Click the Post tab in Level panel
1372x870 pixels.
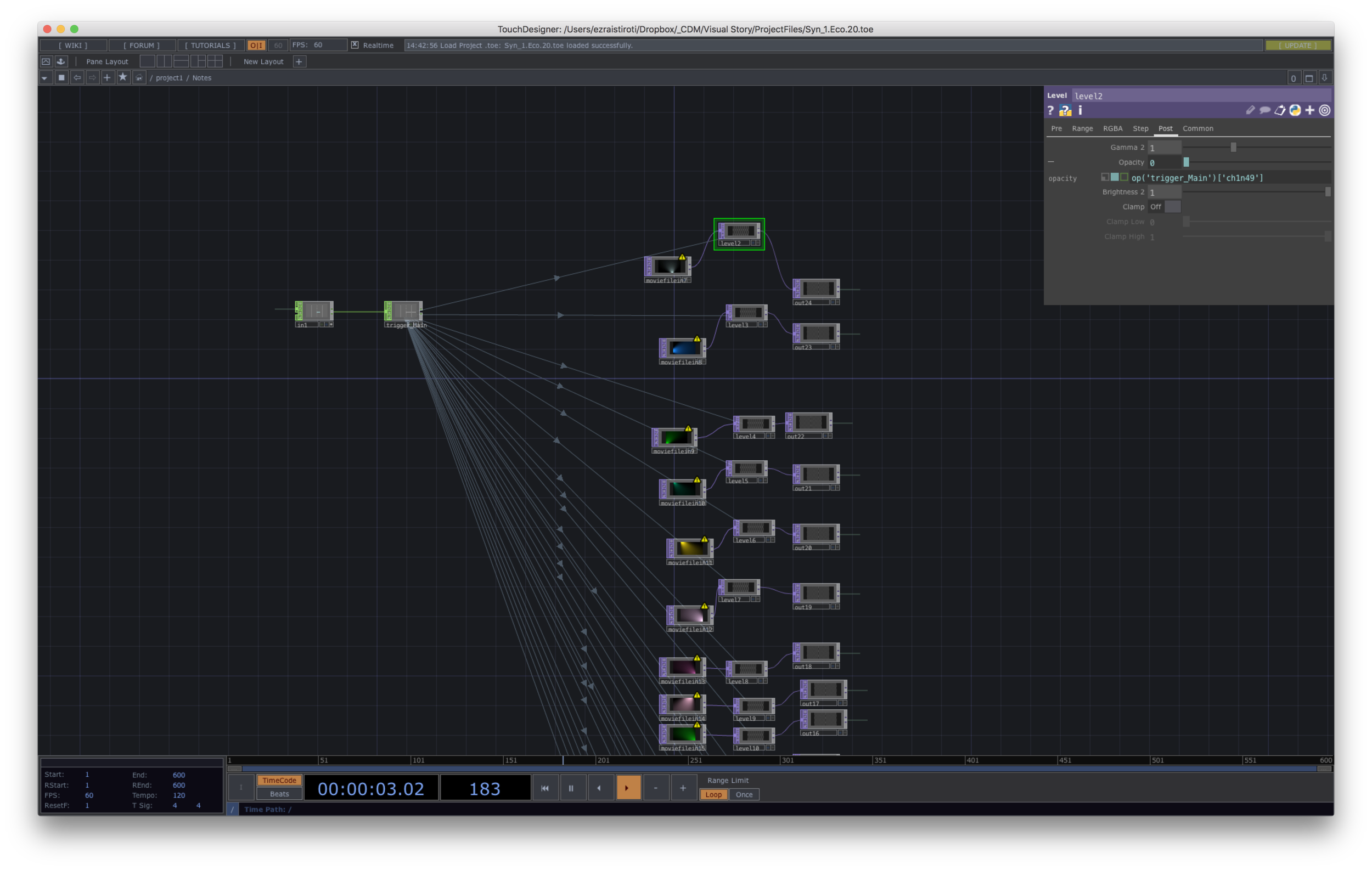coord(1164,128)
